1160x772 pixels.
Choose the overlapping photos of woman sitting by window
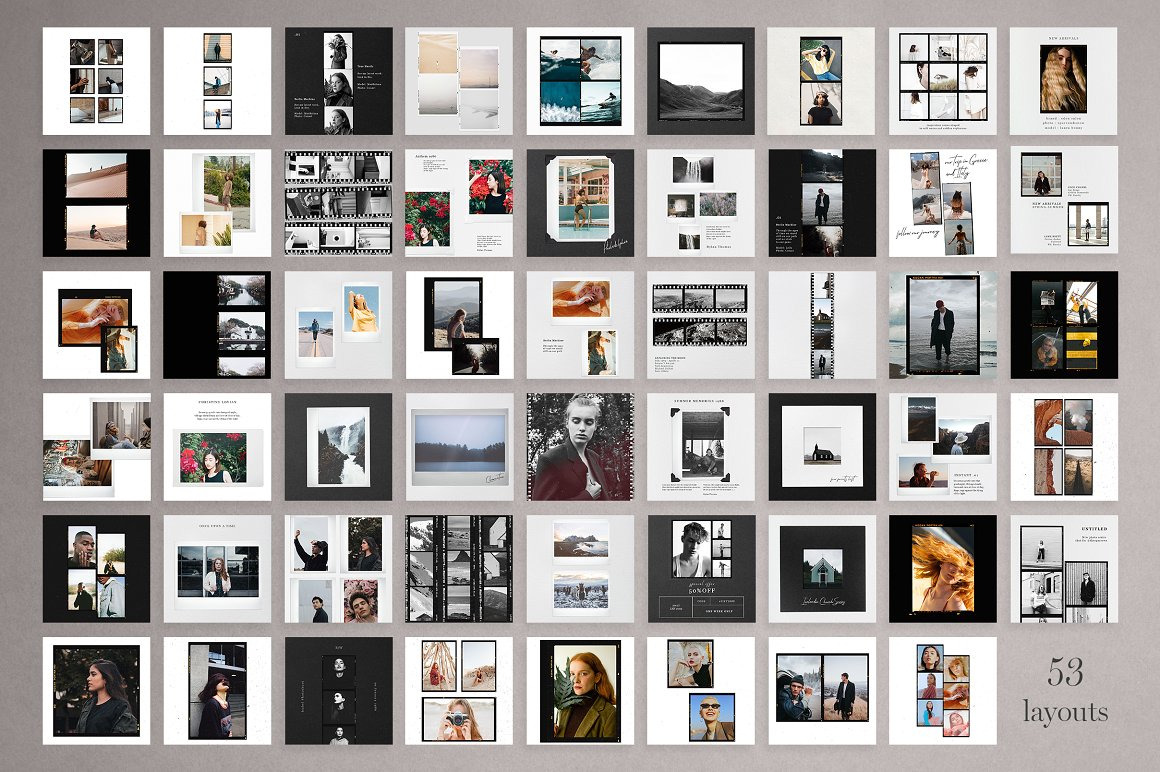96,447
